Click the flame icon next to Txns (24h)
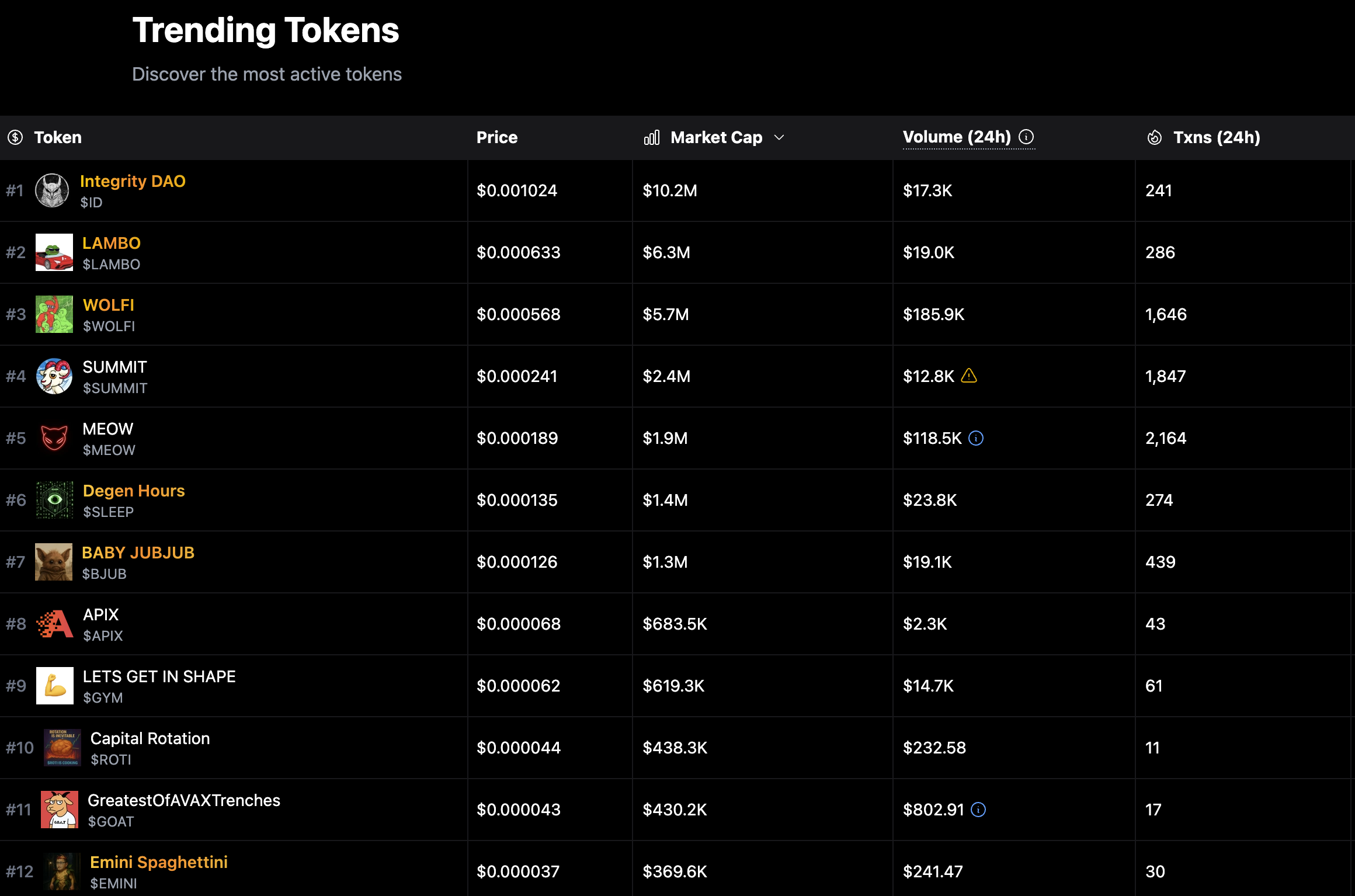 coord(1155,137)
